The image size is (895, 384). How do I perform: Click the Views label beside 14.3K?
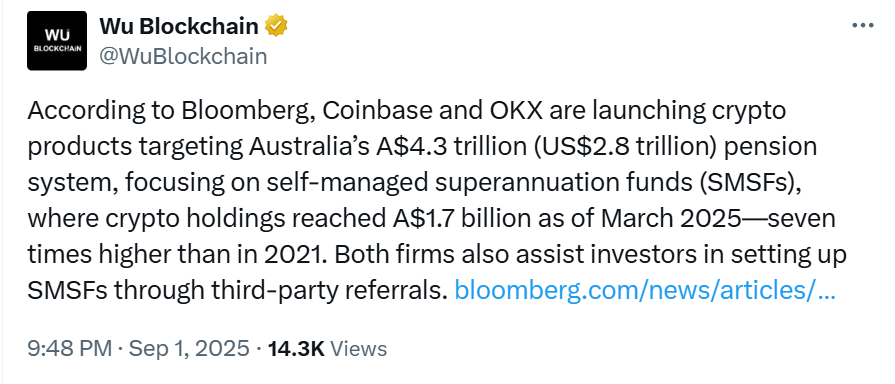coord(359,349)
